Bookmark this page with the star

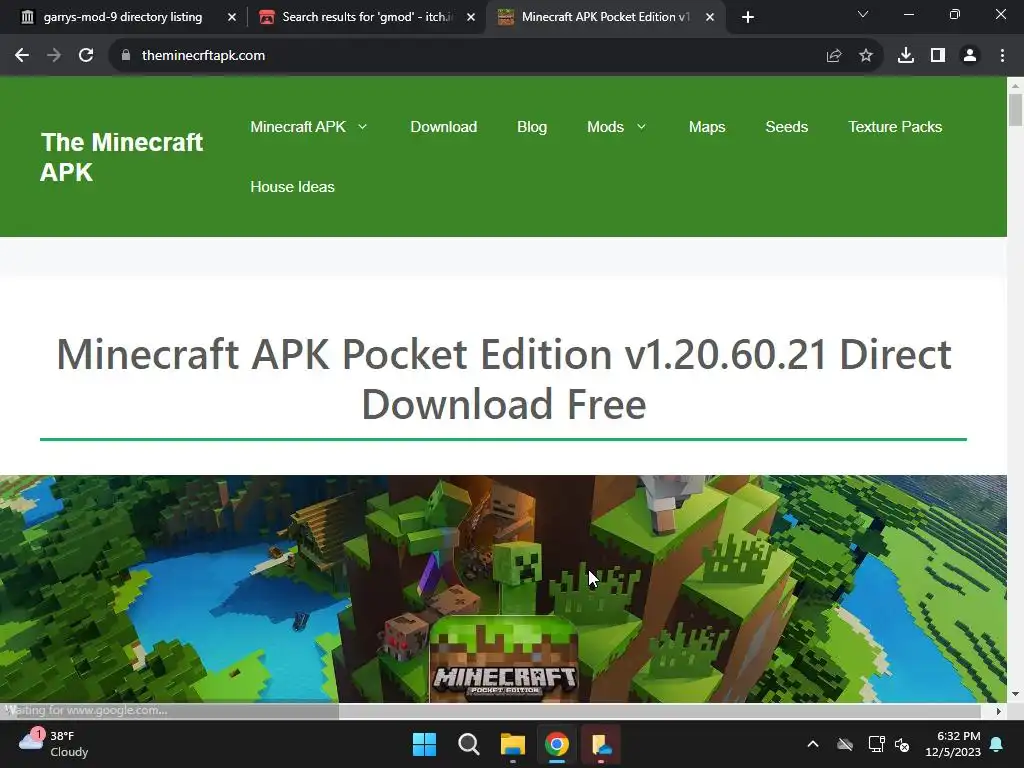[866, 56]
